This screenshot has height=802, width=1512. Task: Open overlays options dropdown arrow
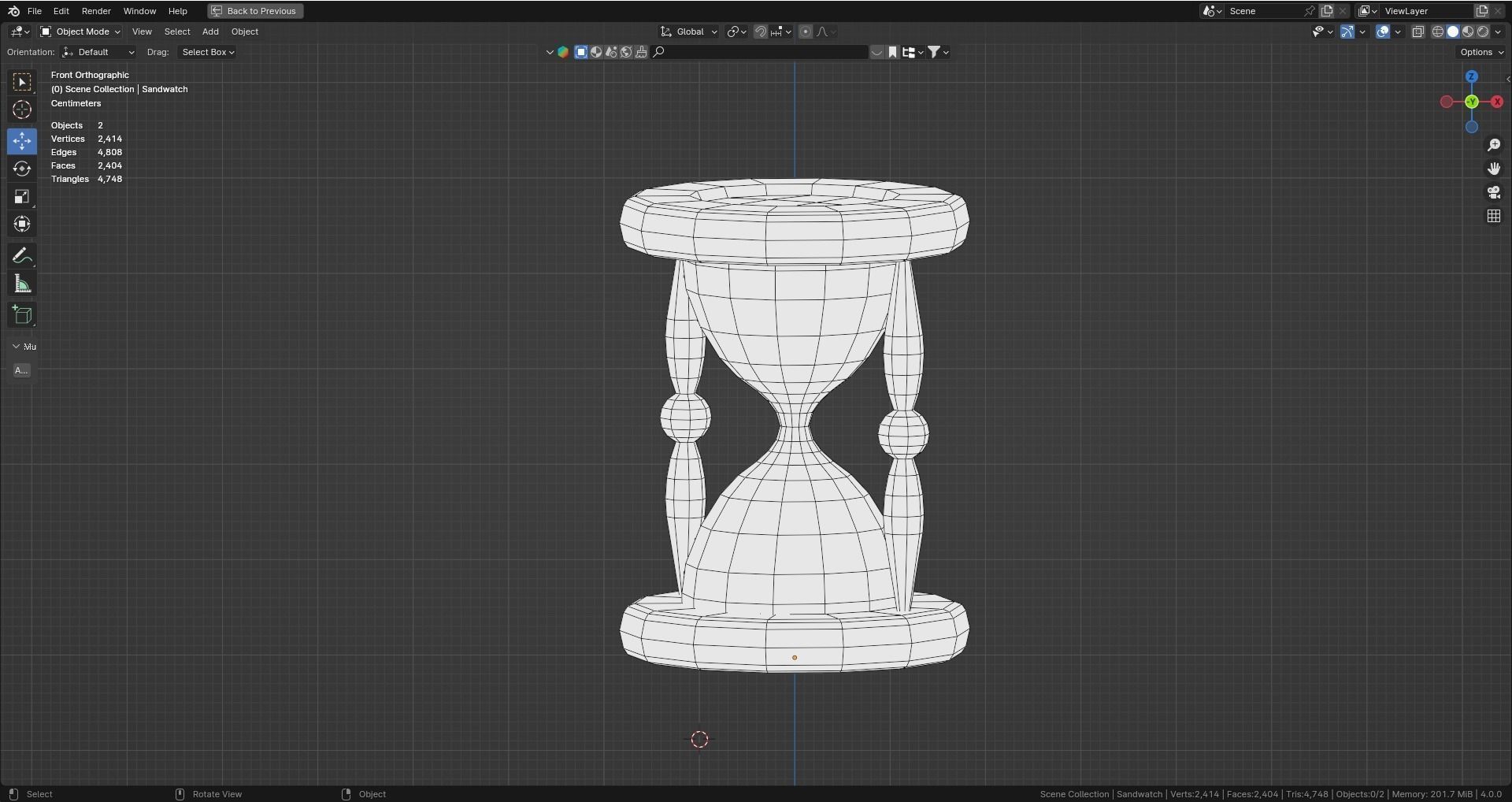pyautogui.click(x=1398, y=32)
